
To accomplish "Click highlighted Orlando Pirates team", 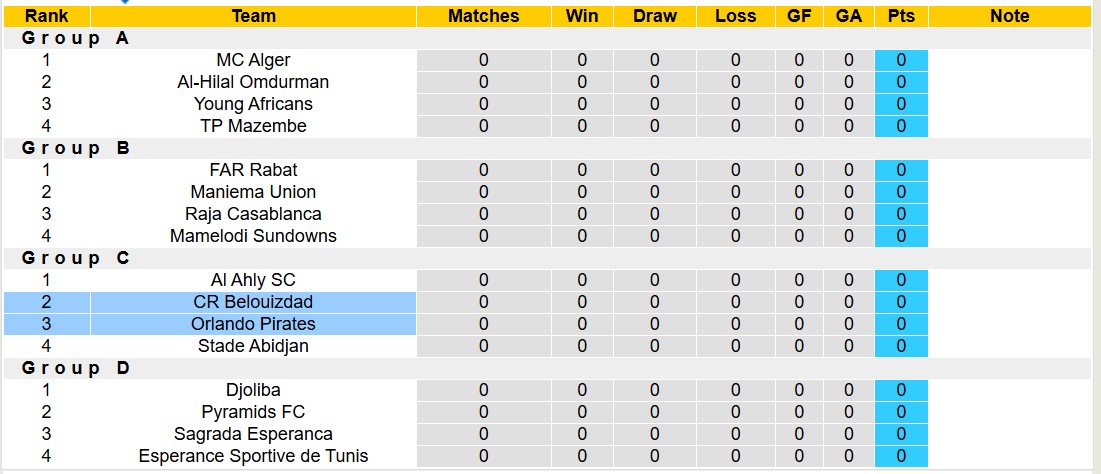I will [253, 324].
